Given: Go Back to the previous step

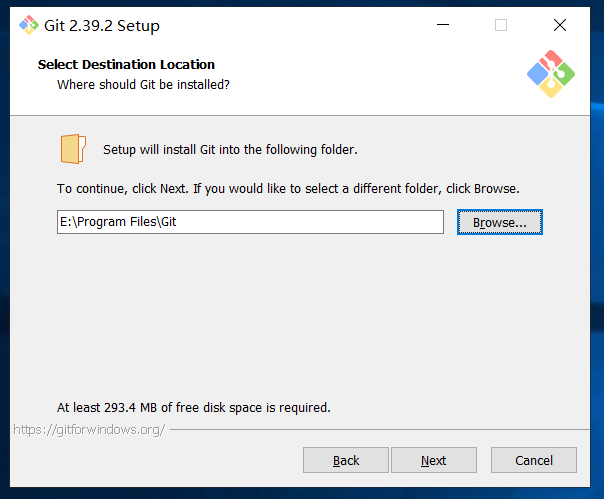Looking at the screenshot, I should 346,460.
